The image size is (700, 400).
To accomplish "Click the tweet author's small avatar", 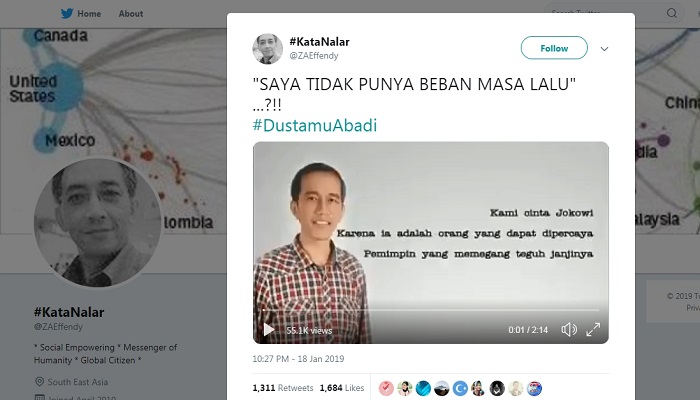I will [x=267, y=49].
